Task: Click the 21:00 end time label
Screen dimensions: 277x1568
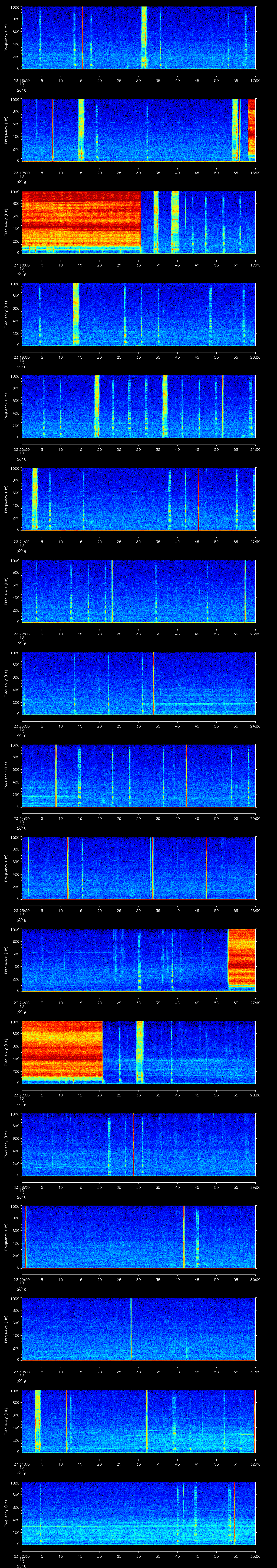Action: [255, 449]
